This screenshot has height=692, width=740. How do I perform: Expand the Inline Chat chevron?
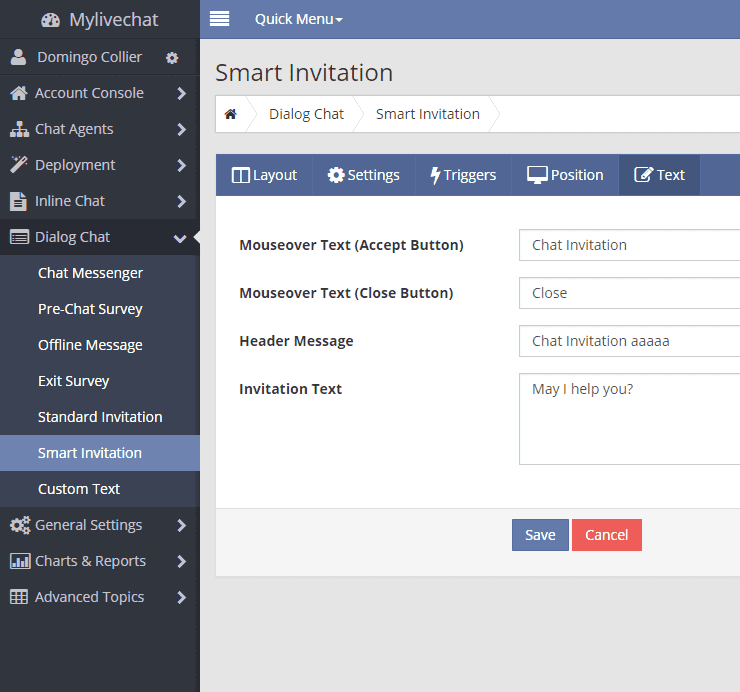click(x=181, y=202)
